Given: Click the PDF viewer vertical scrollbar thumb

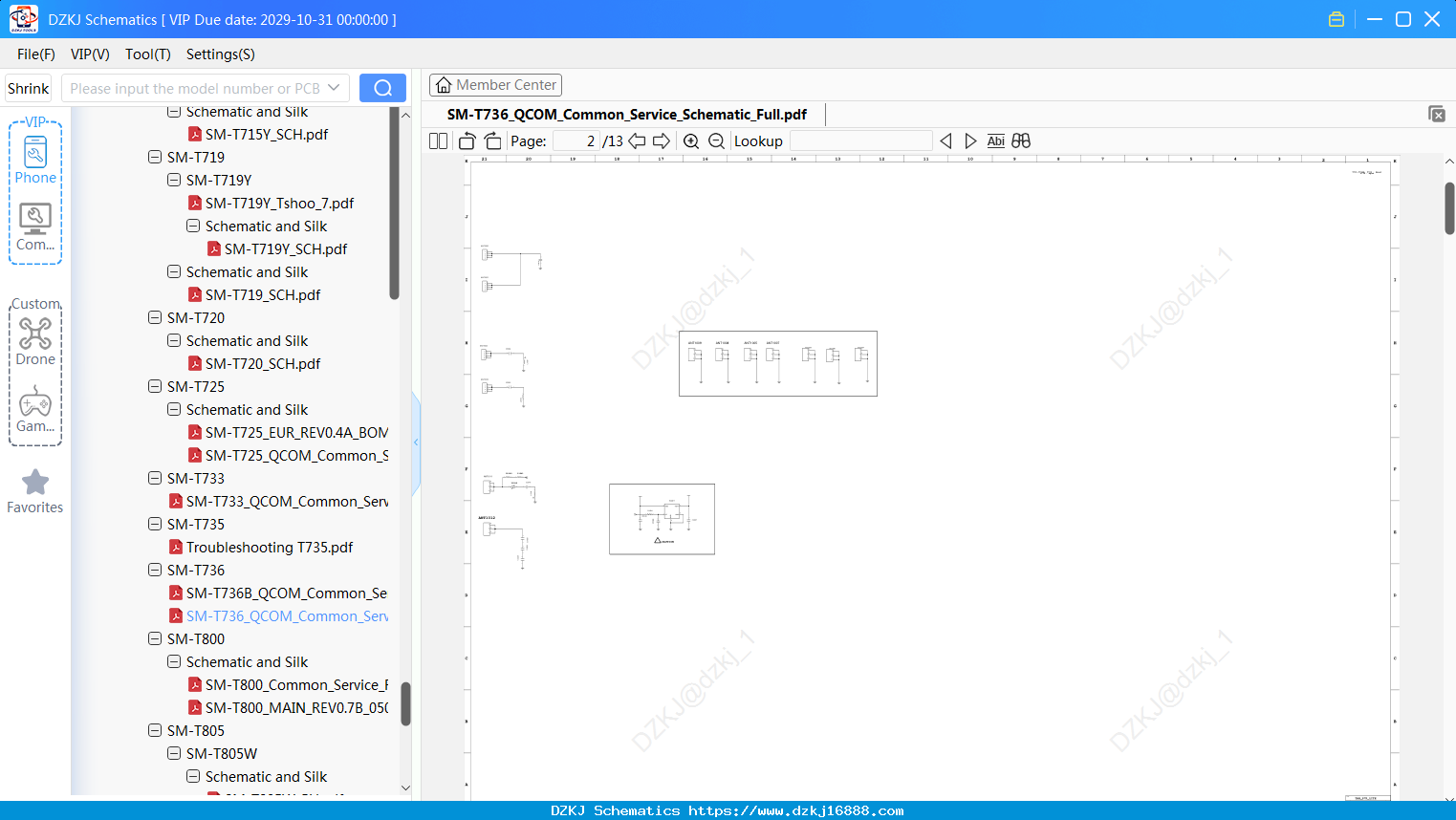Looking at the screenshot, I should (x=1449, y=207).
